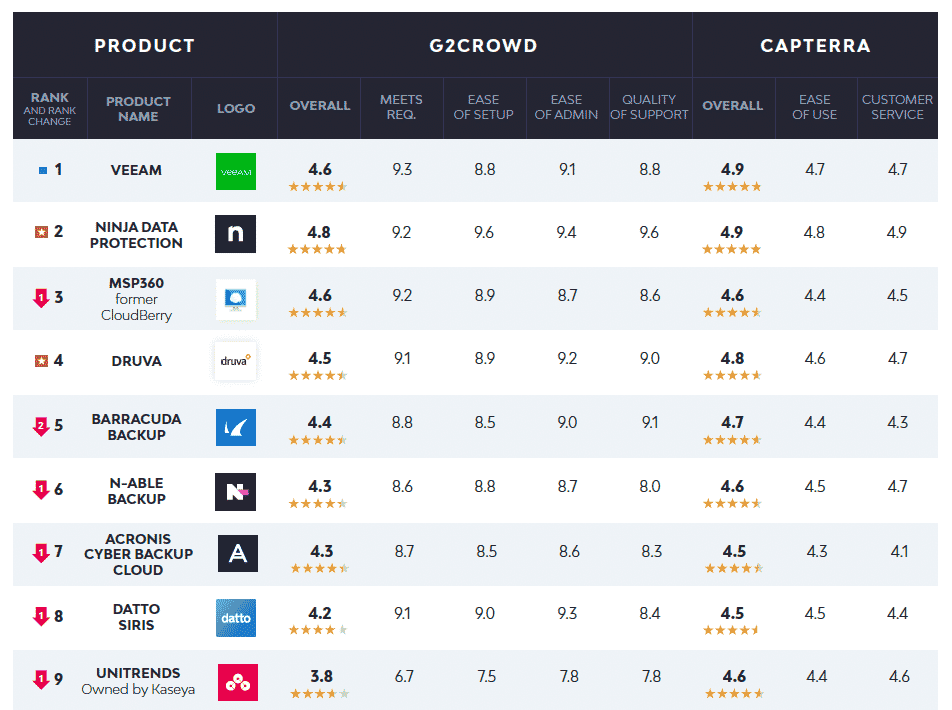
Task: Click the Veeam product name
Action: point(136,170)
